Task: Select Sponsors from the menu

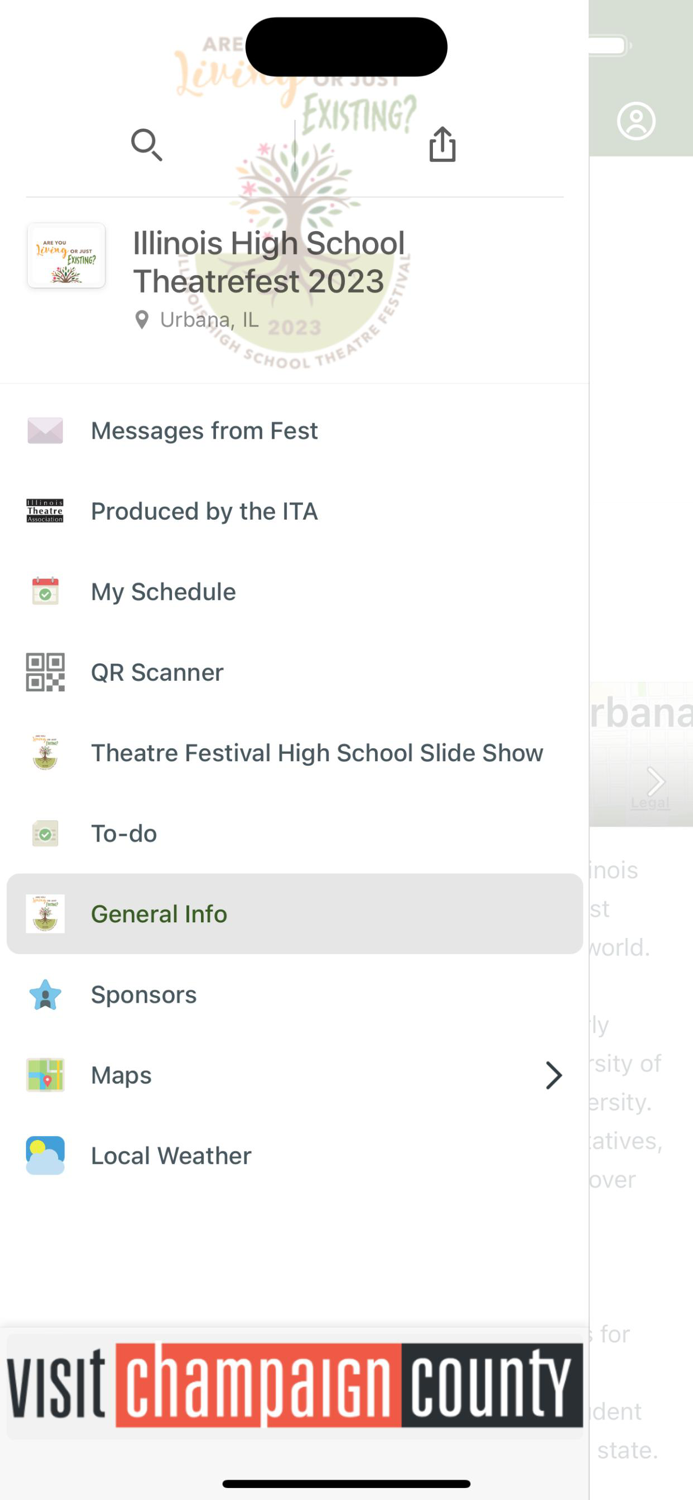Action: 143,994
